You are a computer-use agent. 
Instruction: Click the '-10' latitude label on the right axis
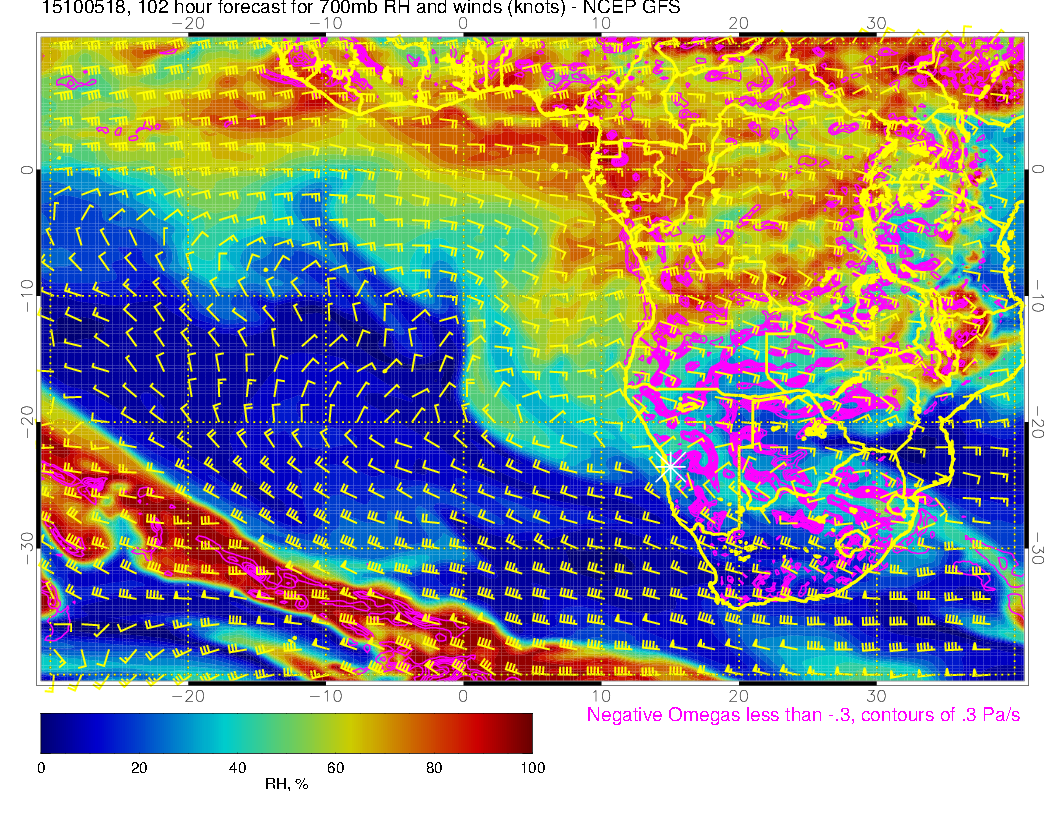[1037, 295]
